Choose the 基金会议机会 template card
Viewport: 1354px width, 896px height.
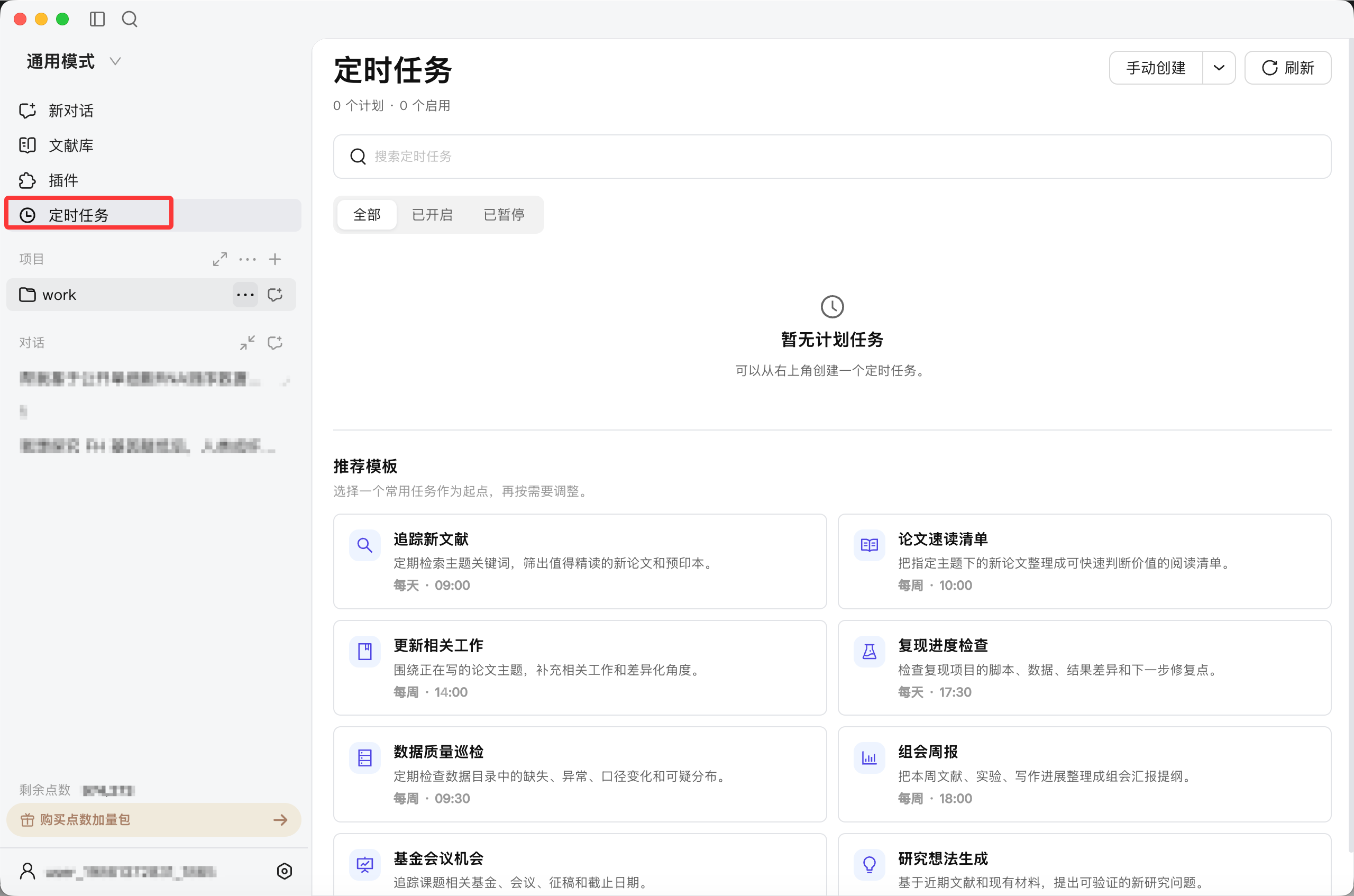point(580,865)
